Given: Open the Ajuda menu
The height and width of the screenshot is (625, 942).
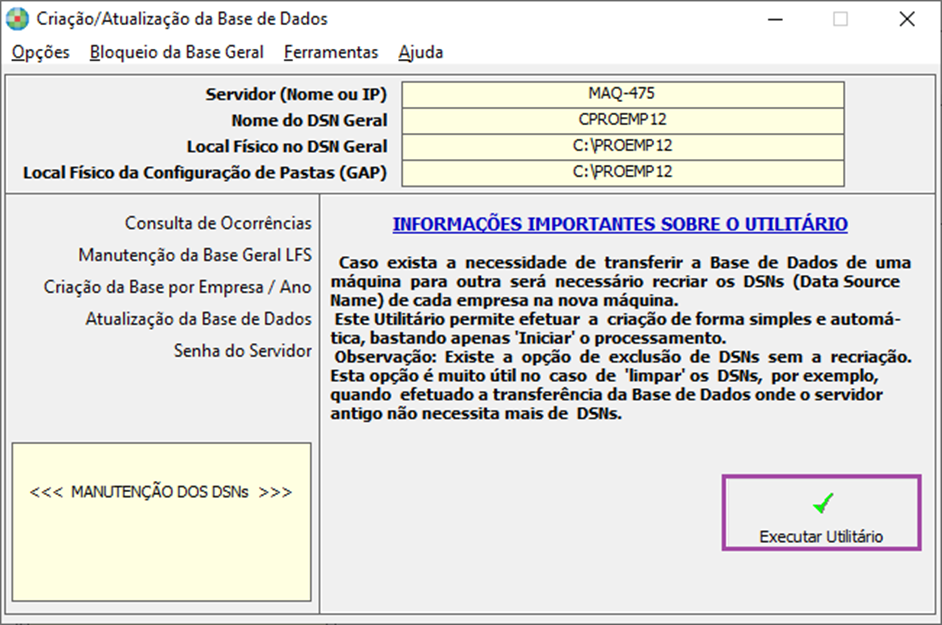Looking at the screenshot, I should 421,52.
